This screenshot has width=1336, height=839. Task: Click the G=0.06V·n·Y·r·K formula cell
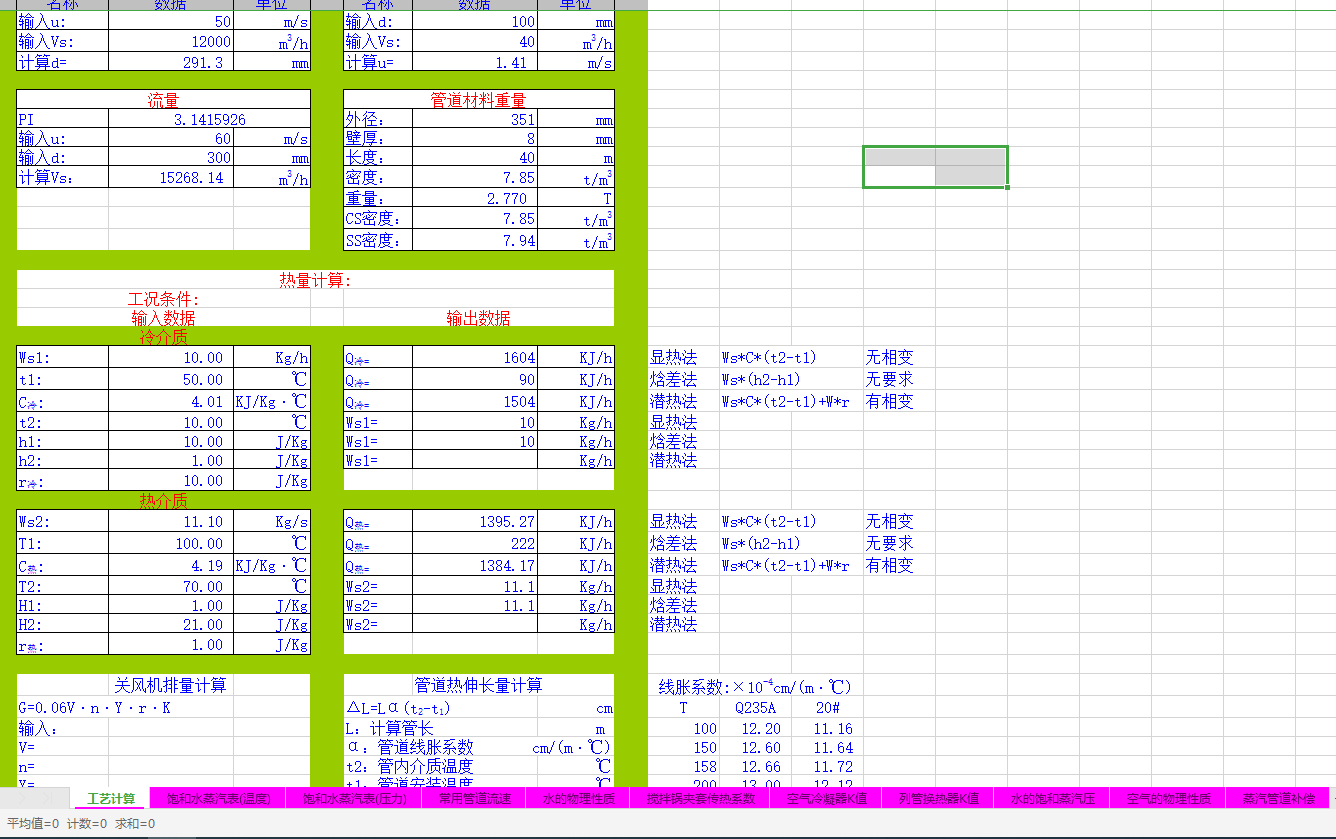pos(95,708)
